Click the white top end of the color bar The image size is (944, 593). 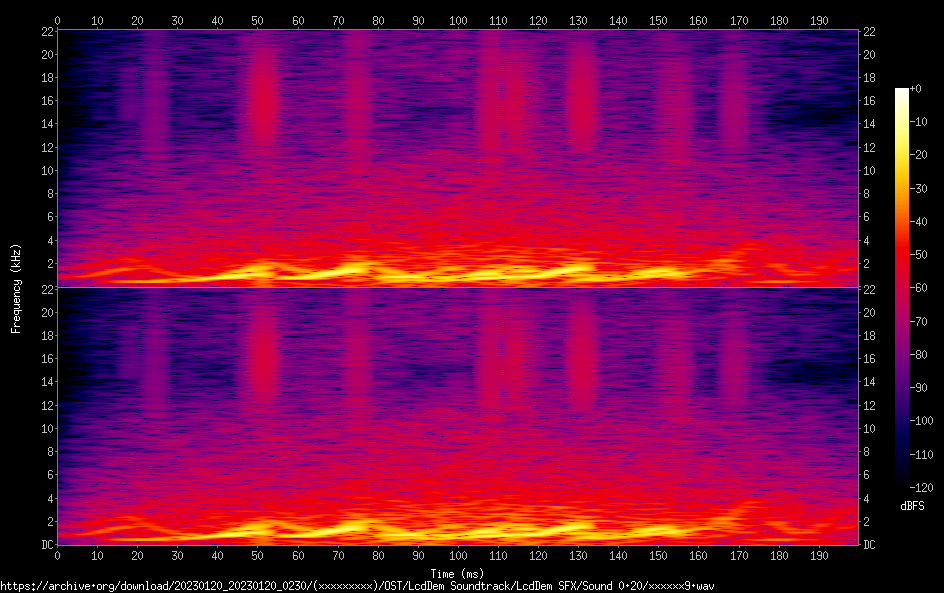pos(902,92)
